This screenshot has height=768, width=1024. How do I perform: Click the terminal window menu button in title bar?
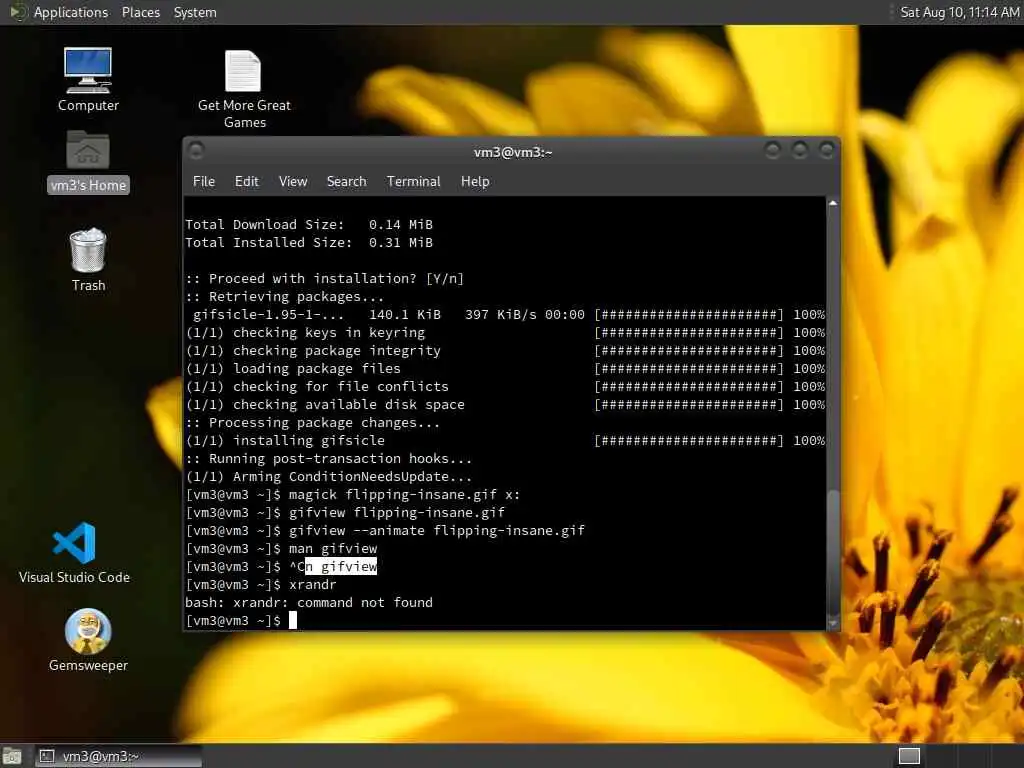(196, 151)
